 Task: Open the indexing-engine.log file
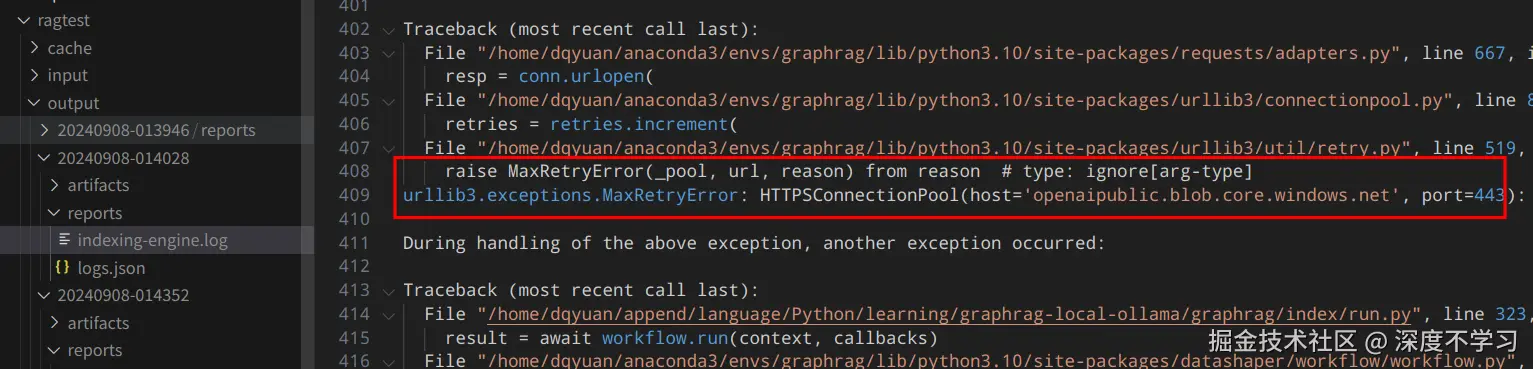click(x=153, y=240)
